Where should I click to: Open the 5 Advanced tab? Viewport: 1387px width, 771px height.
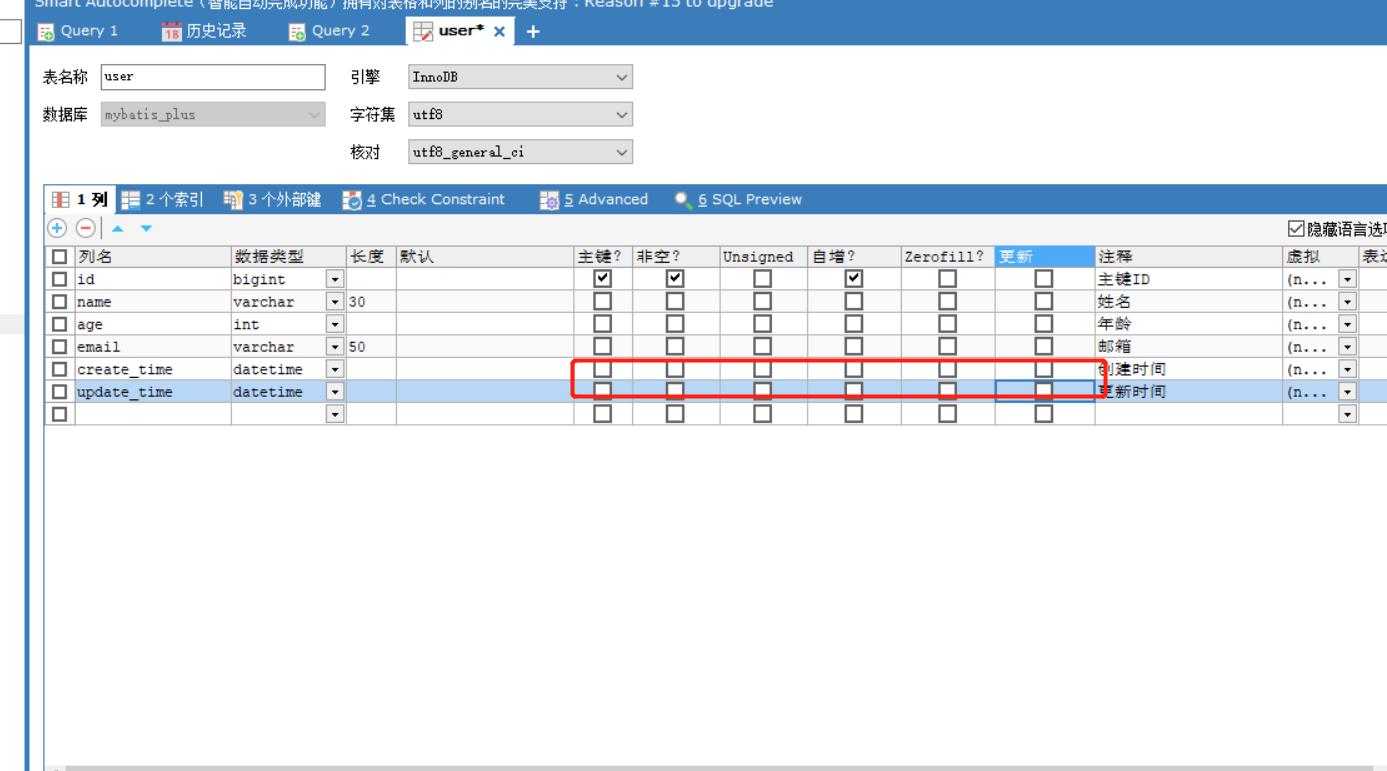[x=594, y=199]
